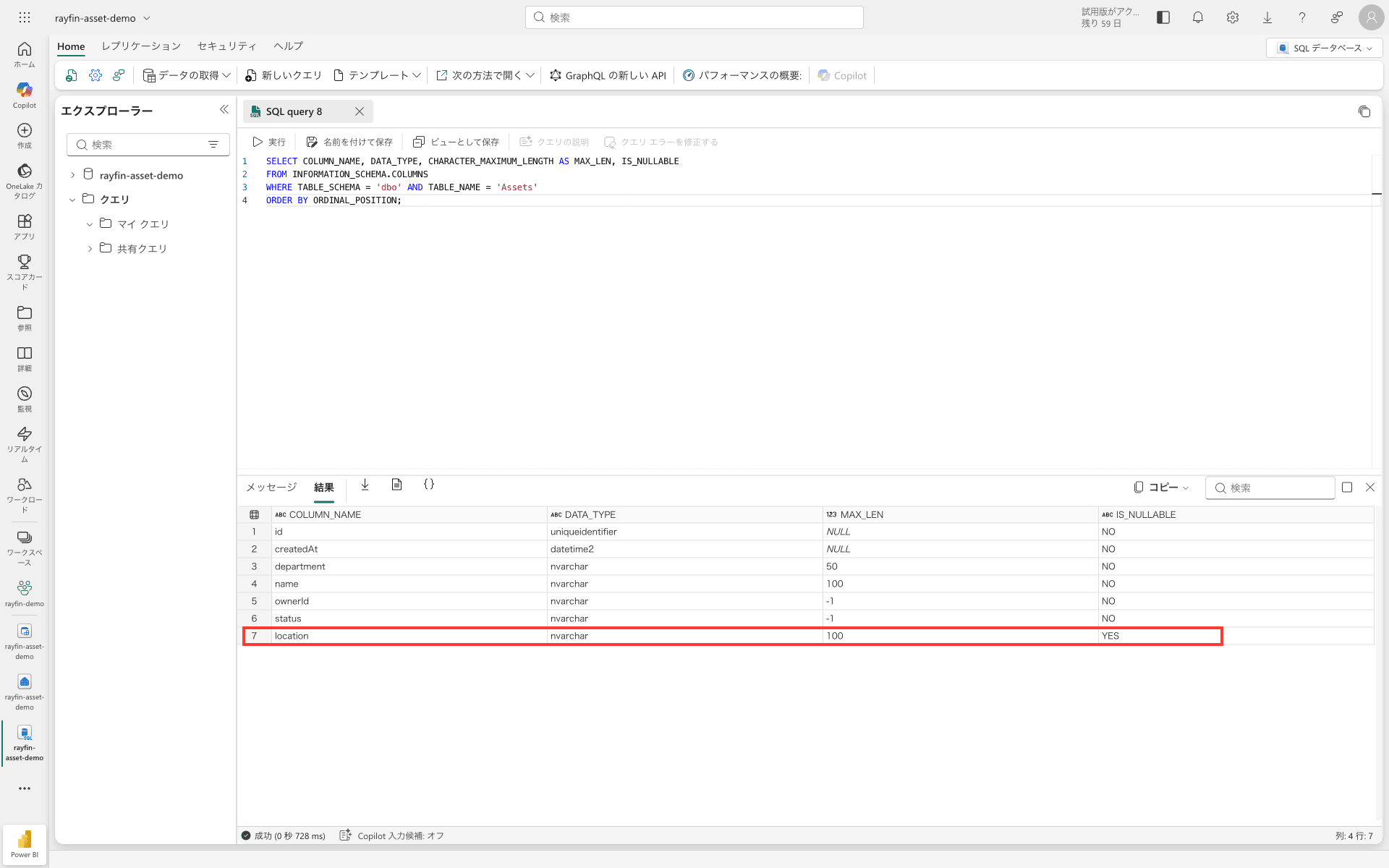Open the テンプレート dropdown
This screenshot has width=1389, height=868.
point(377,75)
